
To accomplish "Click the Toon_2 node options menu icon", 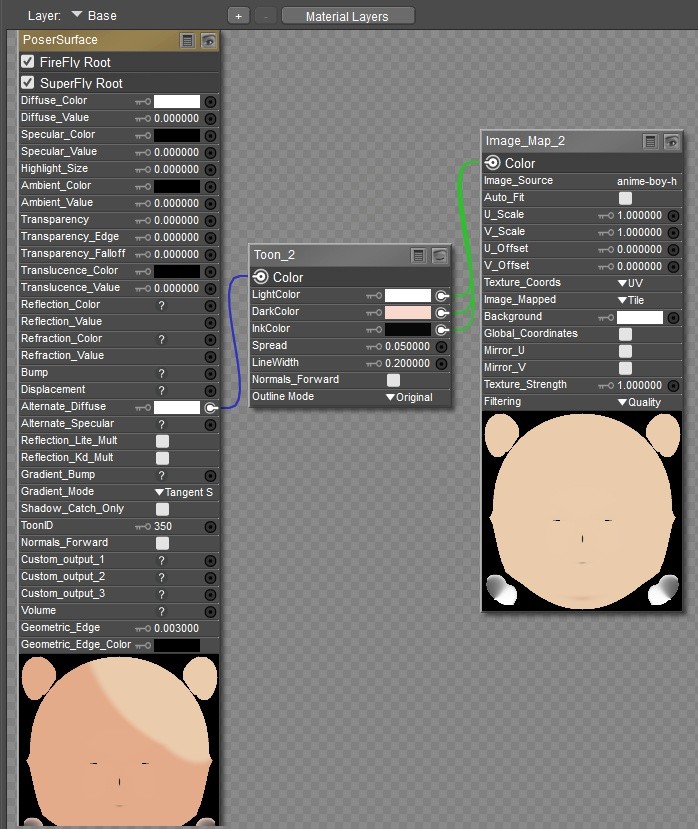I will pos(419,256).
